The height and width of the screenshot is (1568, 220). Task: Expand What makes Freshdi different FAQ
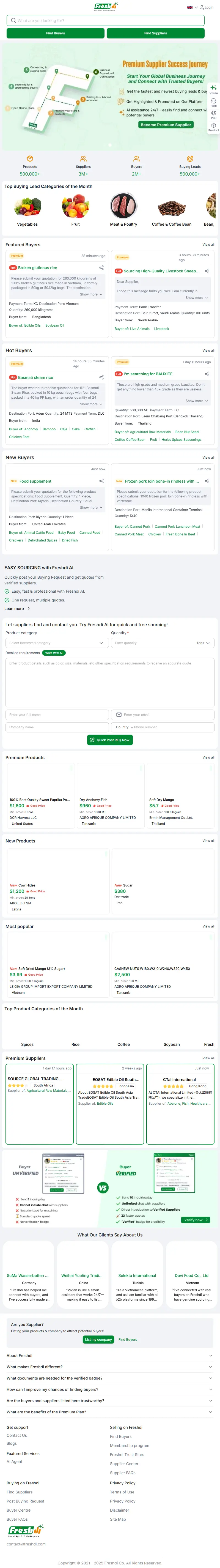109,1367
